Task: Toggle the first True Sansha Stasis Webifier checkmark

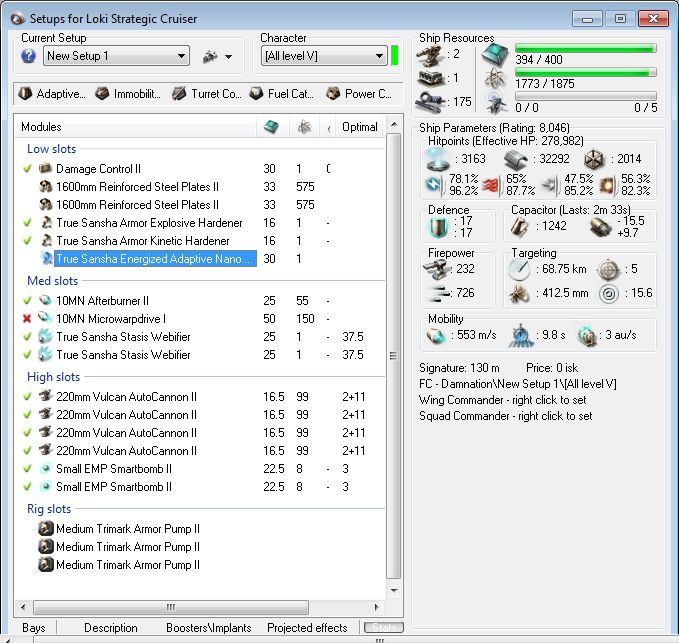Action: [x=27, y=336]
